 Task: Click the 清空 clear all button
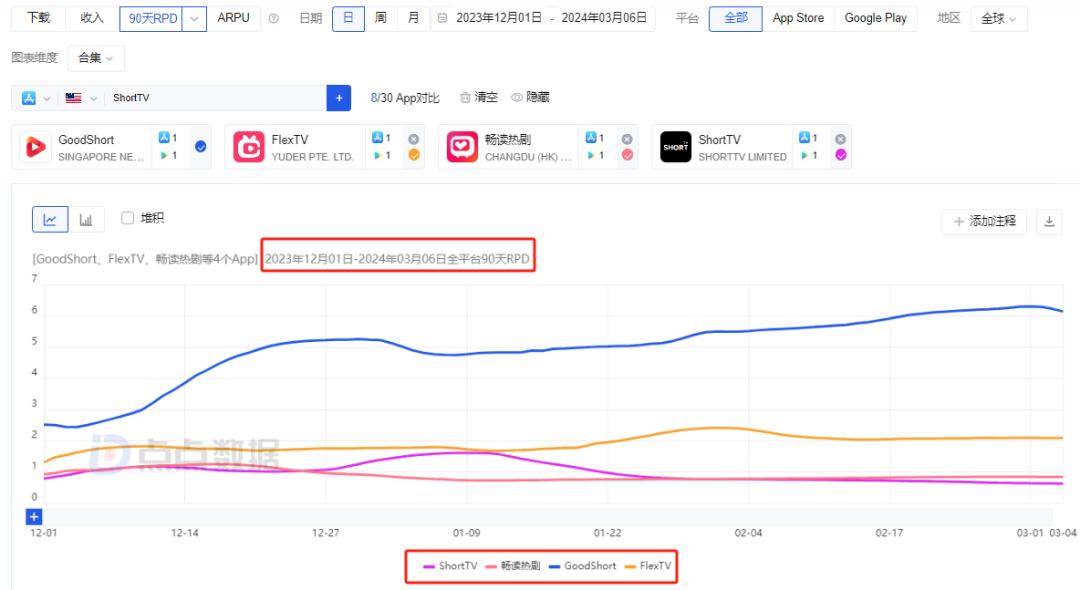(x=479, y=98)
